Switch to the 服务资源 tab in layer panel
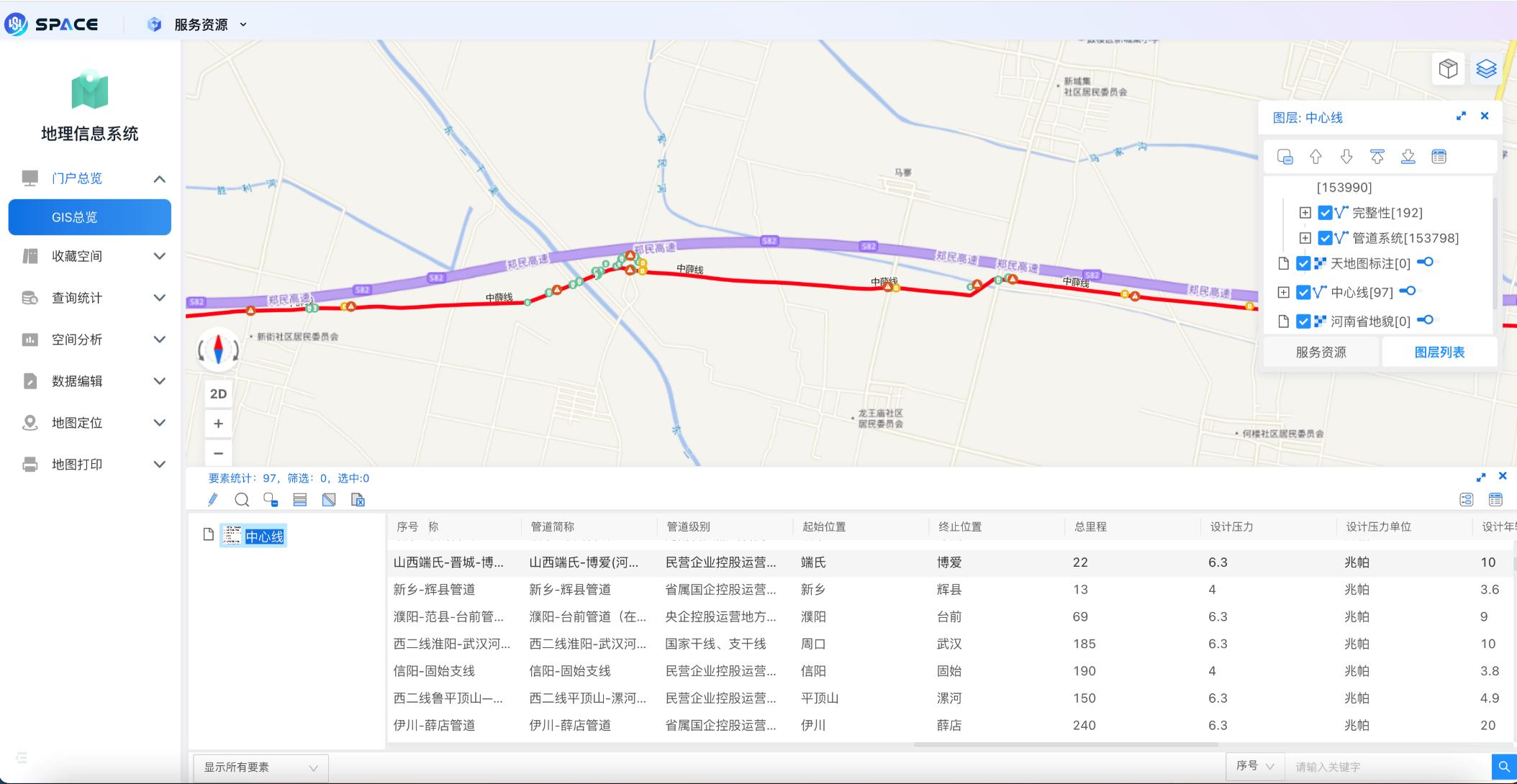This screenshot has width=1517, height=784. tap(1321, 352)
